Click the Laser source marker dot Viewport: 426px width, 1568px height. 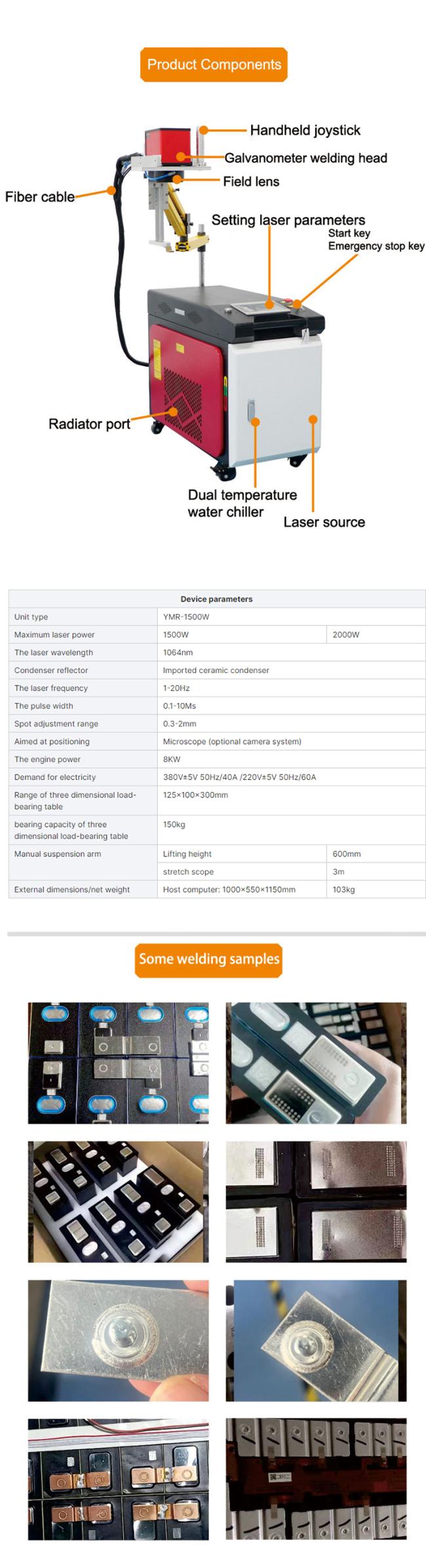pos(313,419)
